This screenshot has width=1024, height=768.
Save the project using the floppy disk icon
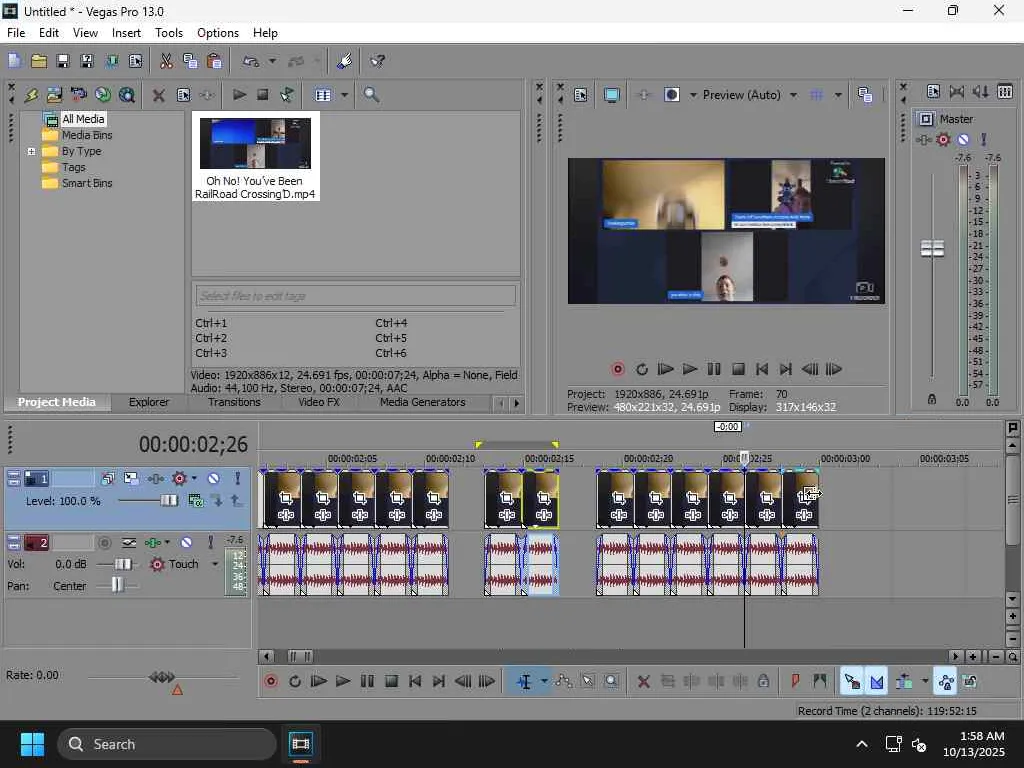(63, 61)
